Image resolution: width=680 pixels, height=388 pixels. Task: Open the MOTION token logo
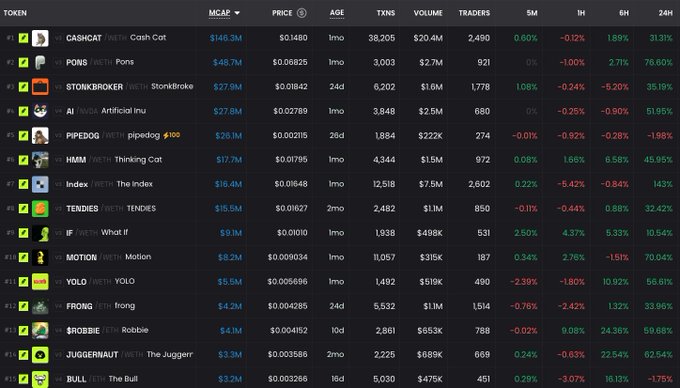click(x=40, y=258)
